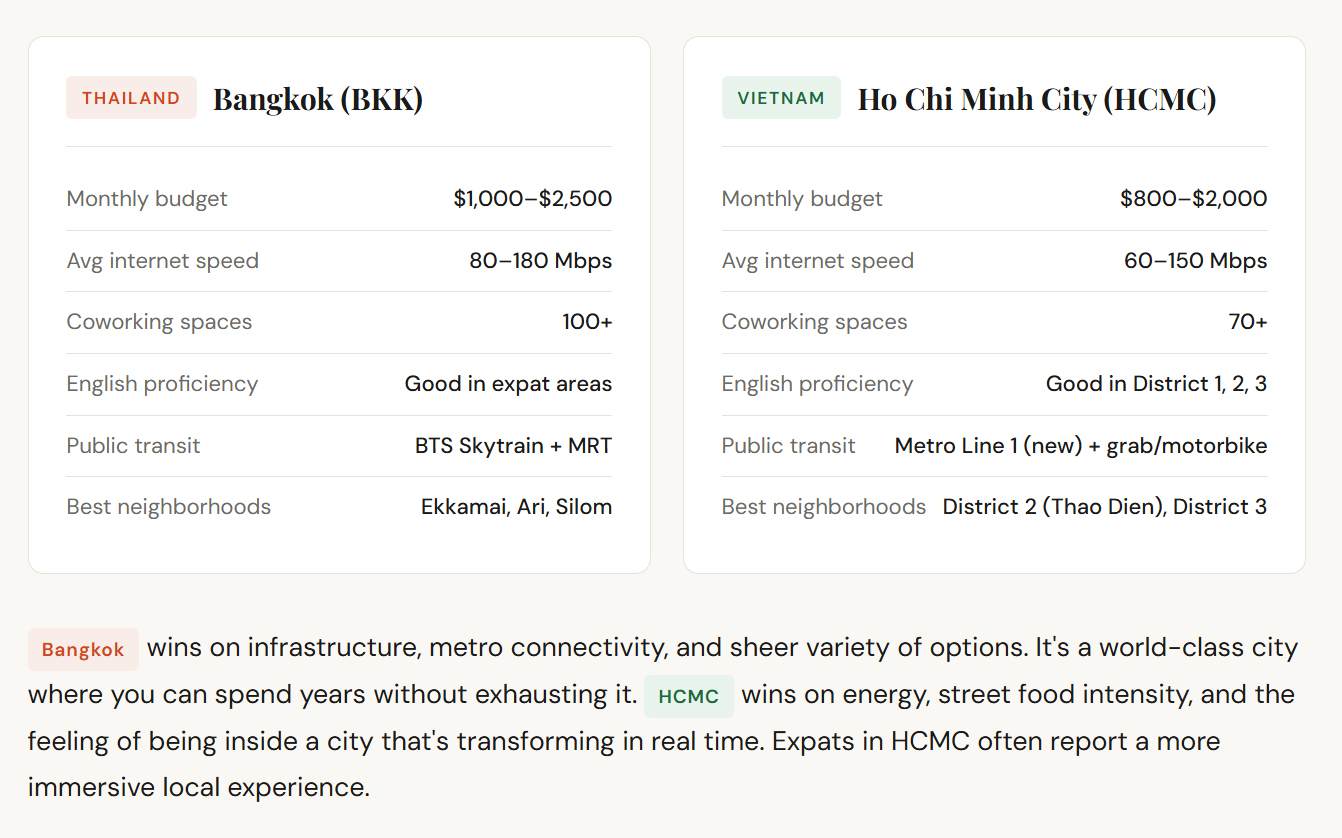Click the VIETNAM country badge
Screen dimensions: 1342x838
pyautogui.click(x=781, y=98)
